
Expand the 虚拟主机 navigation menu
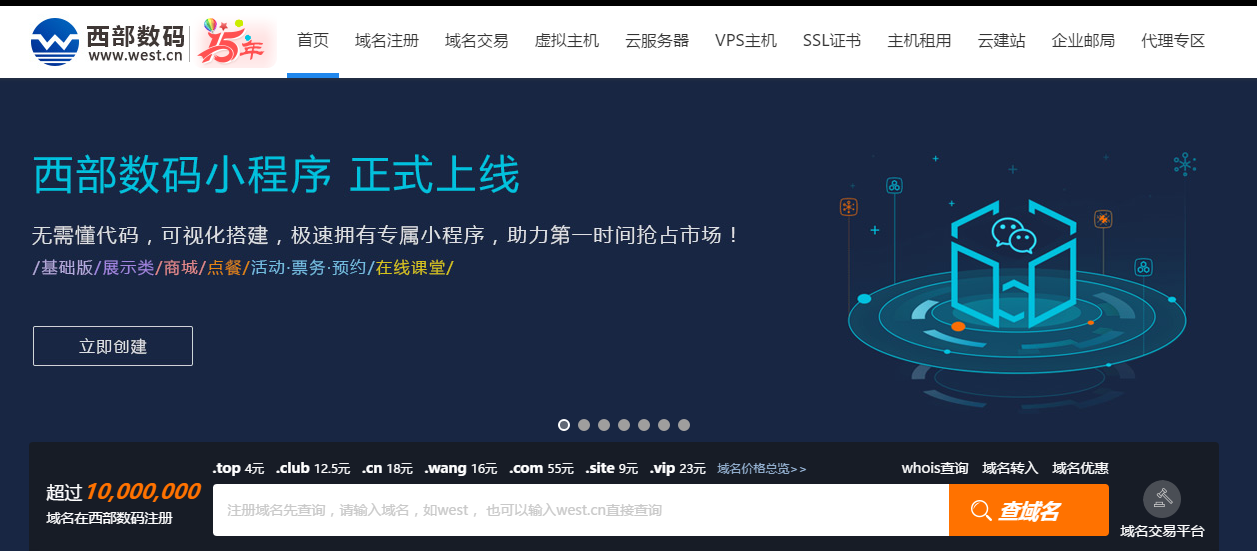pos(567,41)
